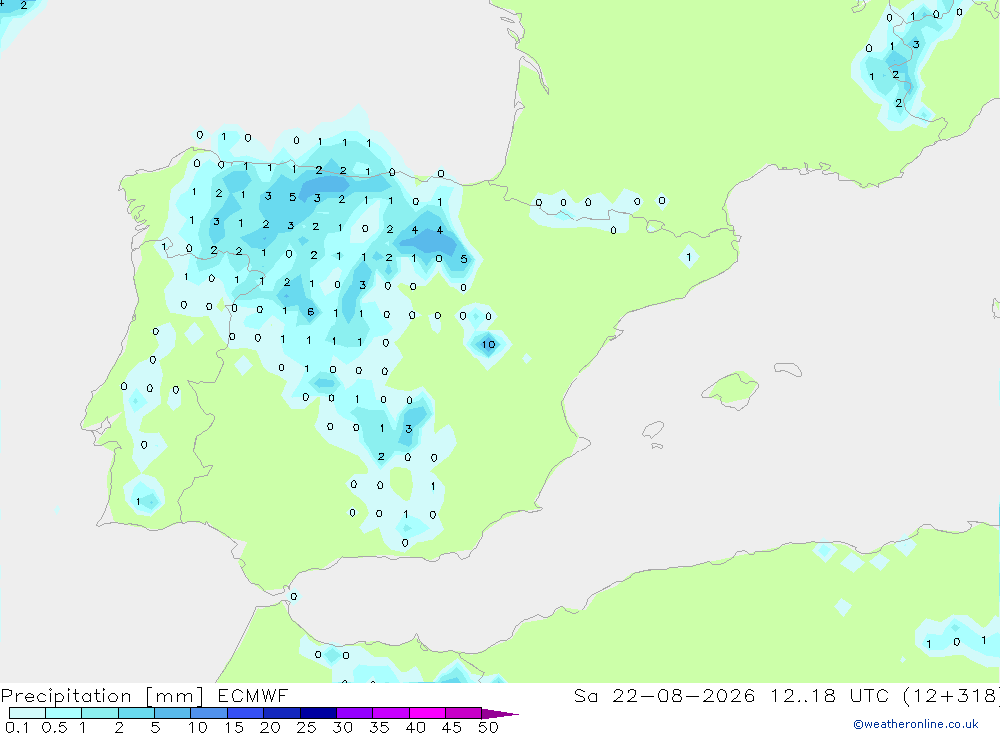Click the 'Sa 22-08-2026' date text
Screen dimensions: 1000x733
[665, 696]
